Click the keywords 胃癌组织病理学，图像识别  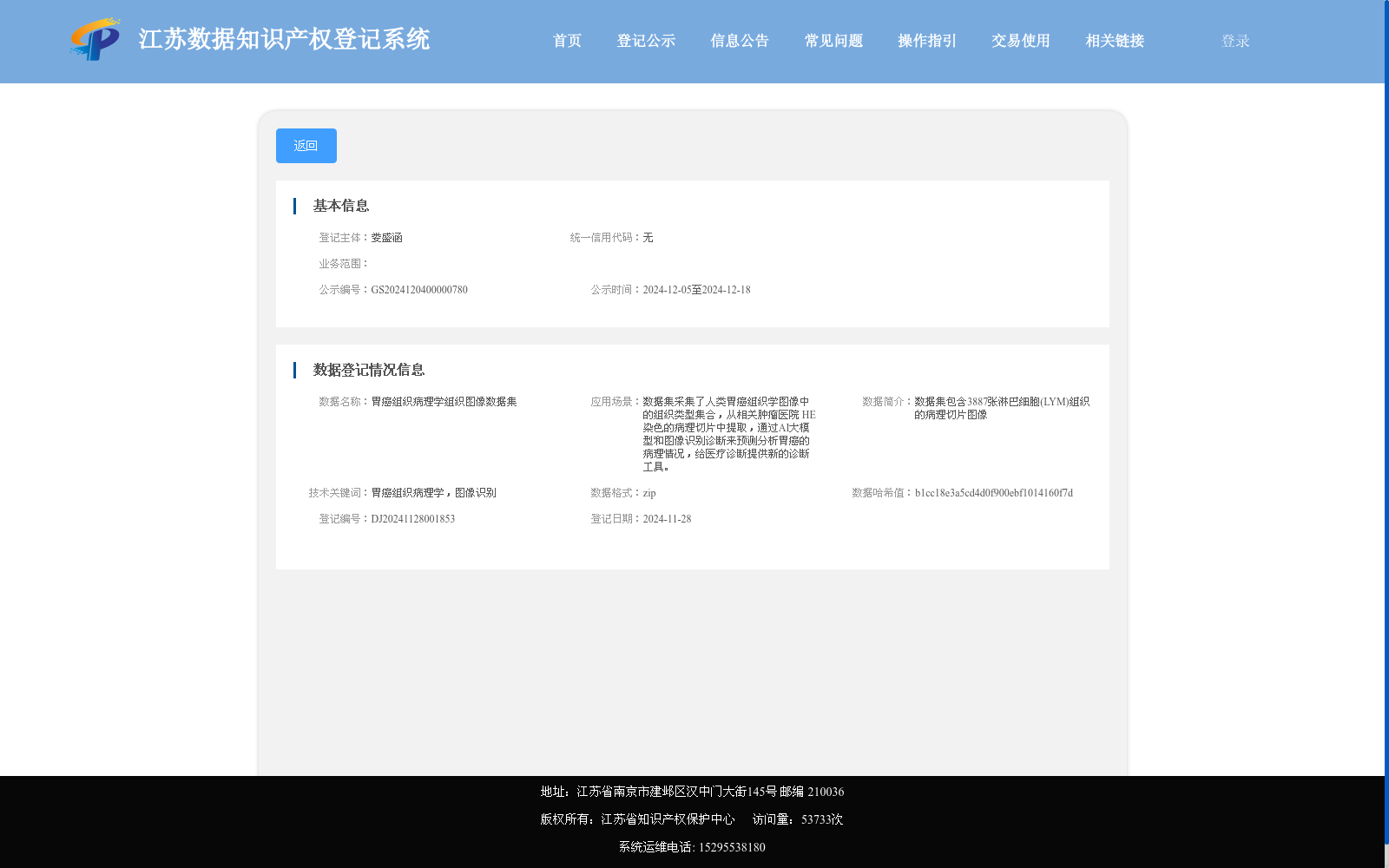pos(433,493)
